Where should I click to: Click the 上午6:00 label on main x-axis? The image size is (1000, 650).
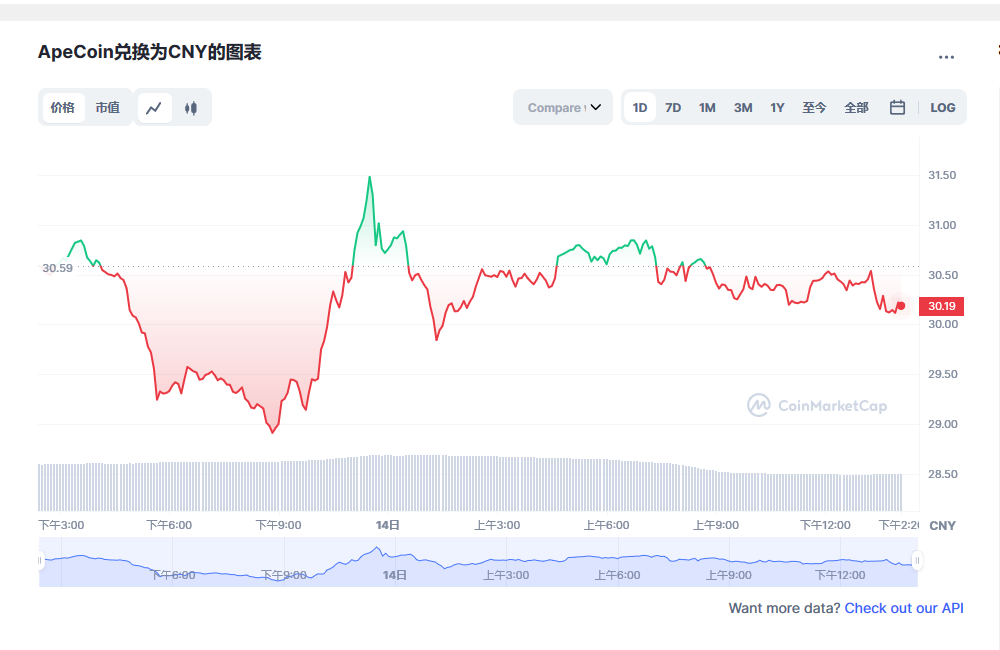pyautogui.click(x=606, y=525)
